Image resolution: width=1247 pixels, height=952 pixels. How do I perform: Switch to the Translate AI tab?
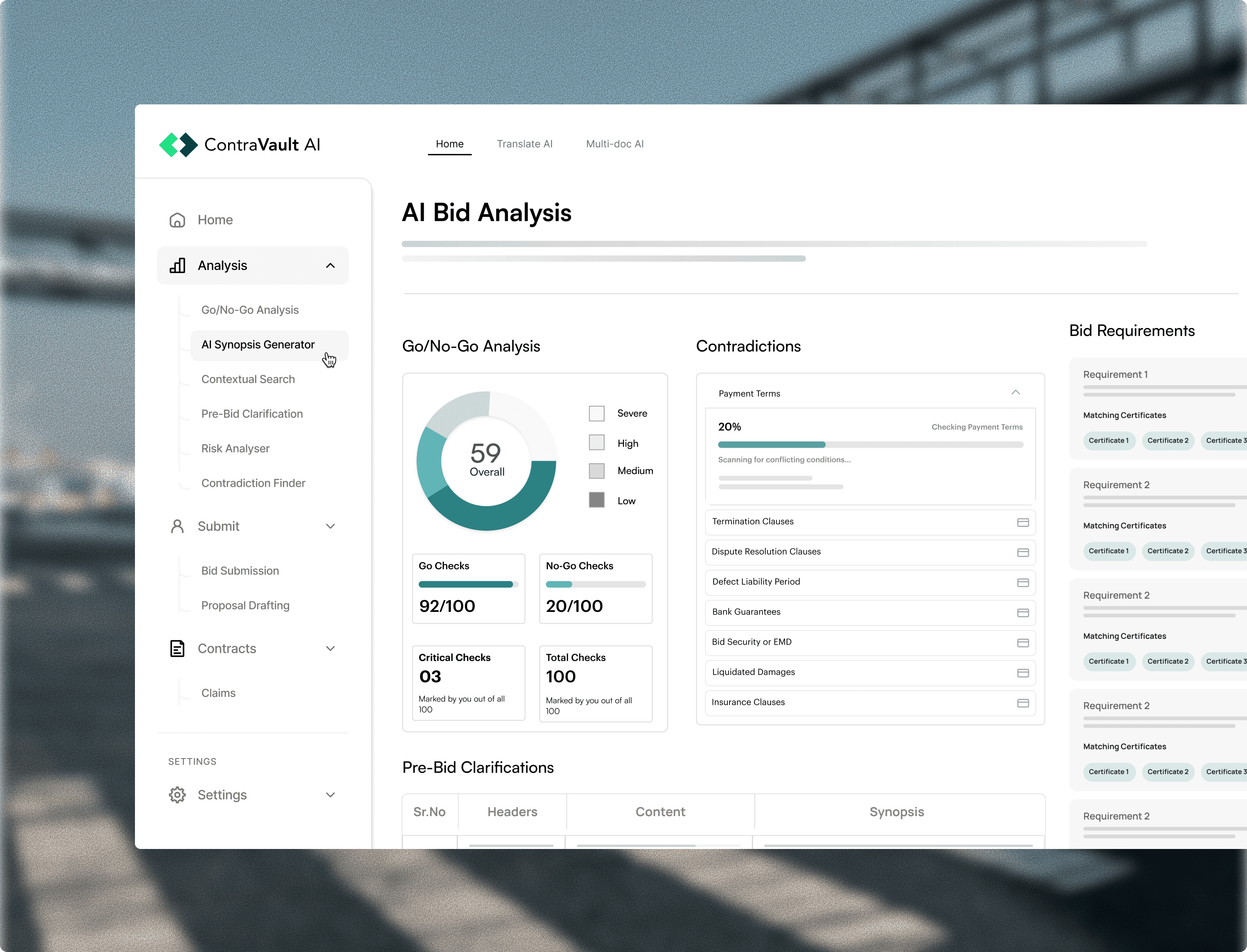click(x=525, y=144)
